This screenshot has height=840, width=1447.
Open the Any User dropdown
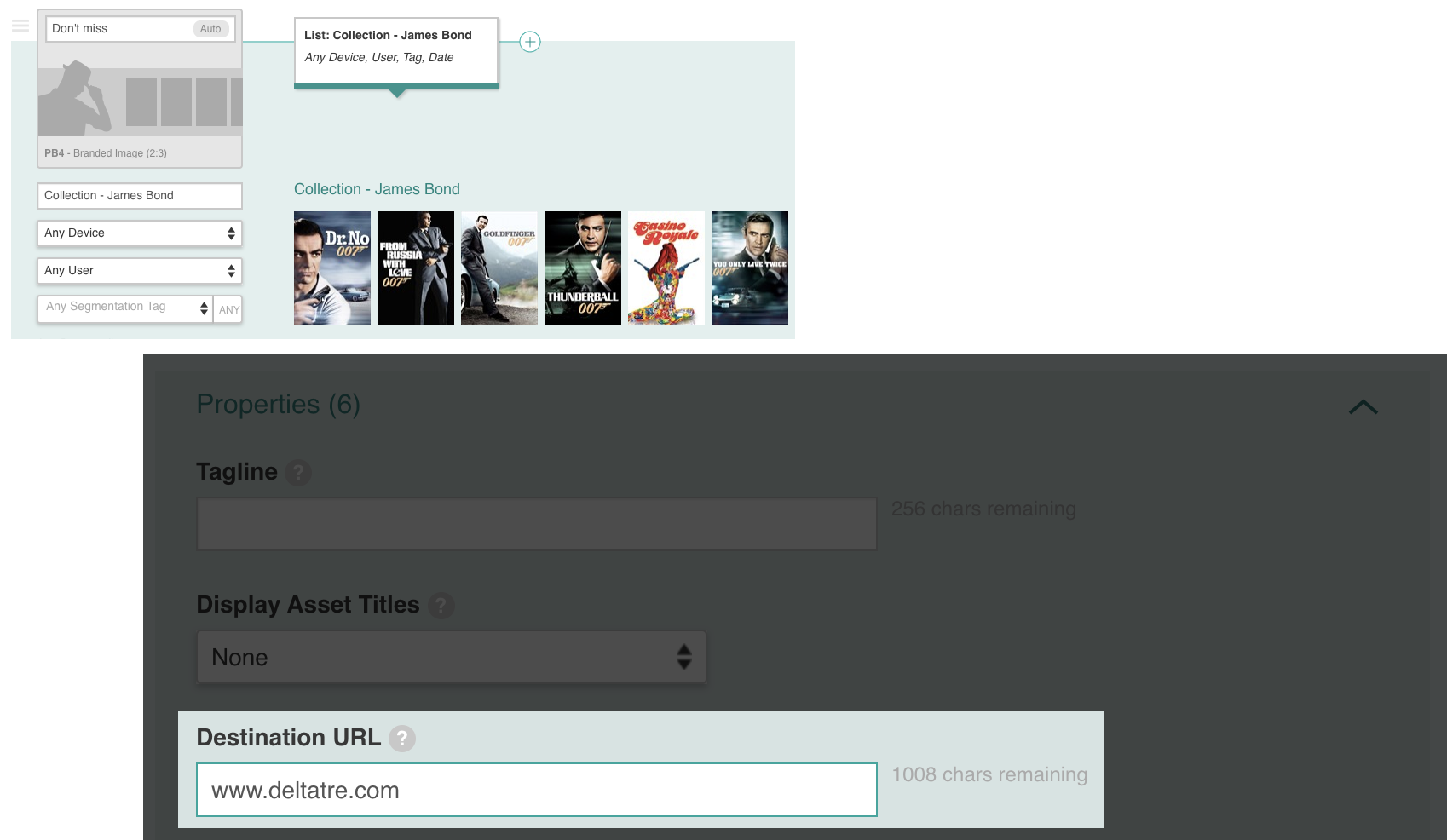140,271
